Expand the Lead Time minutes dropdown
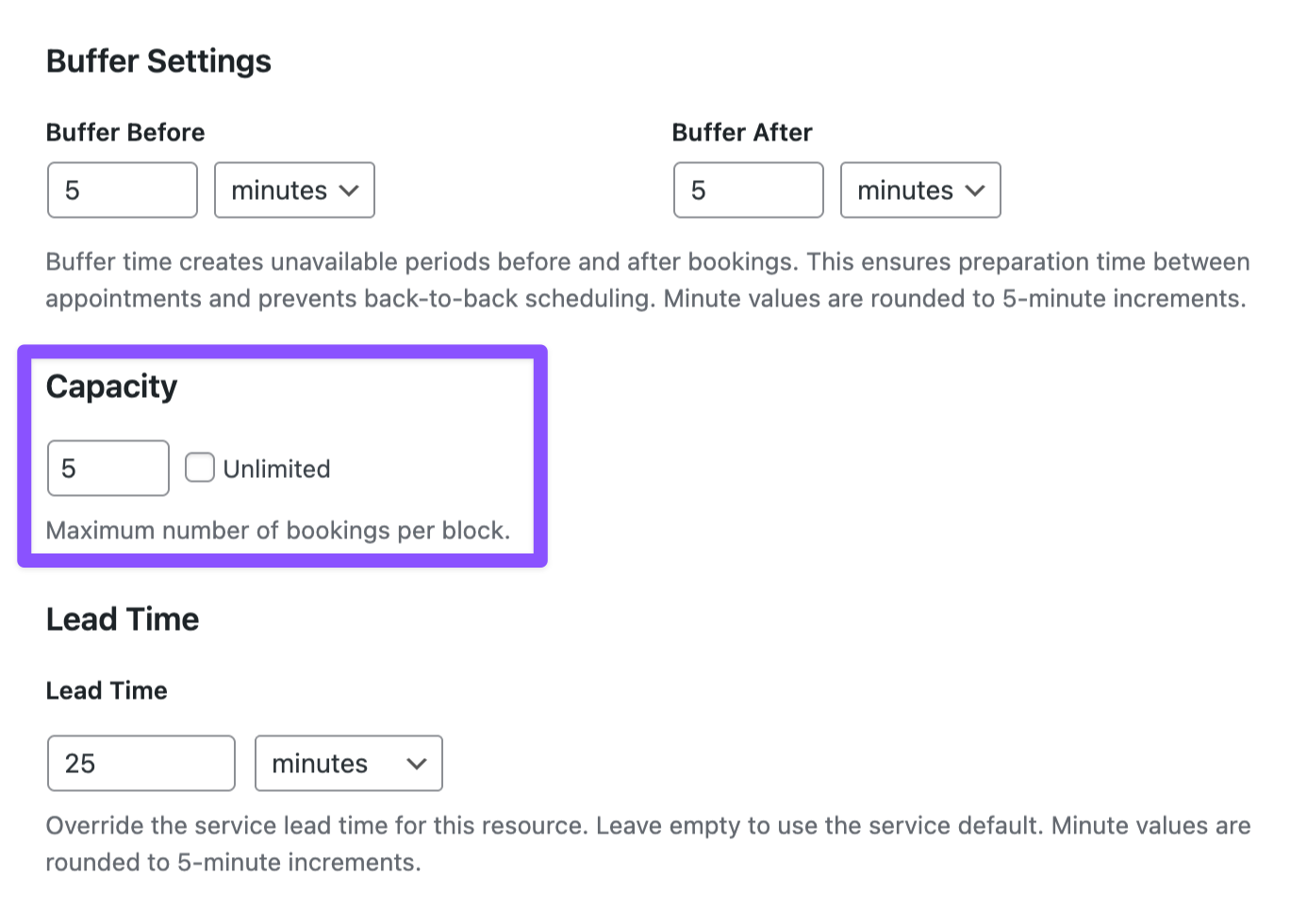 pyautogui.click(x=348, y=764)
